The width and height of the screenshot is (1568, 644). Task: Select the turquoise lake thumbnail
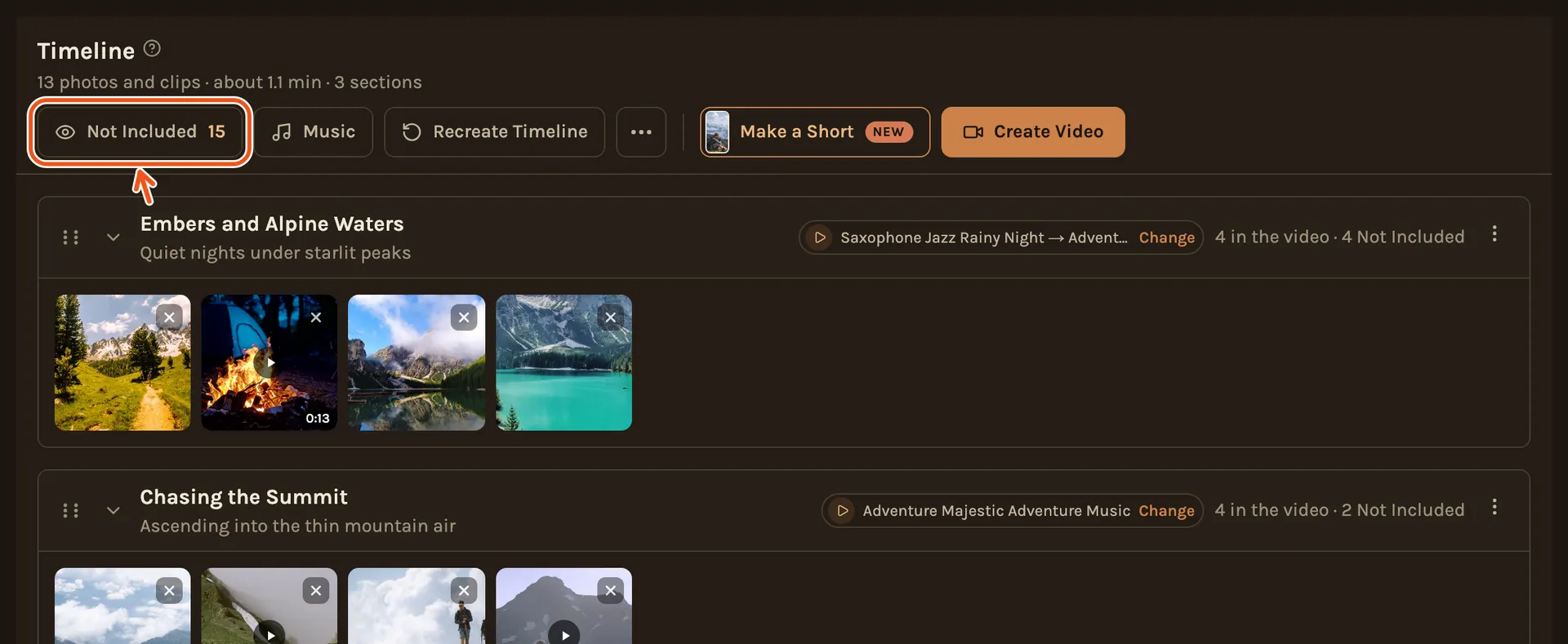point(563,362)
